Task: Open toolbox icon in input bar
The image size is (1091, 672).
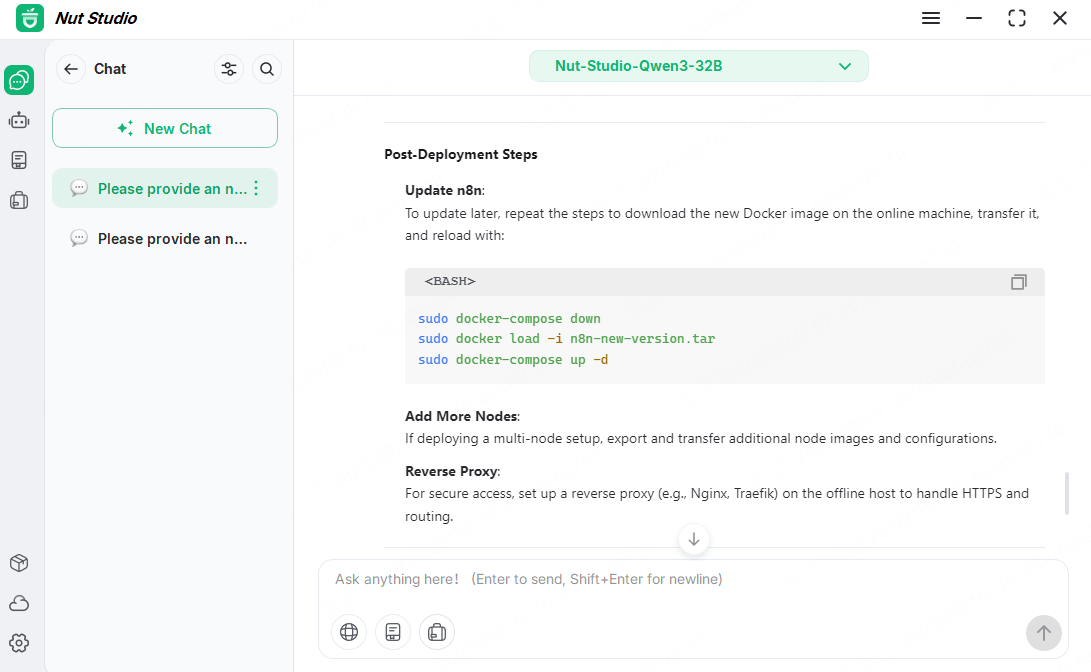Action: [x=437, y=632]
